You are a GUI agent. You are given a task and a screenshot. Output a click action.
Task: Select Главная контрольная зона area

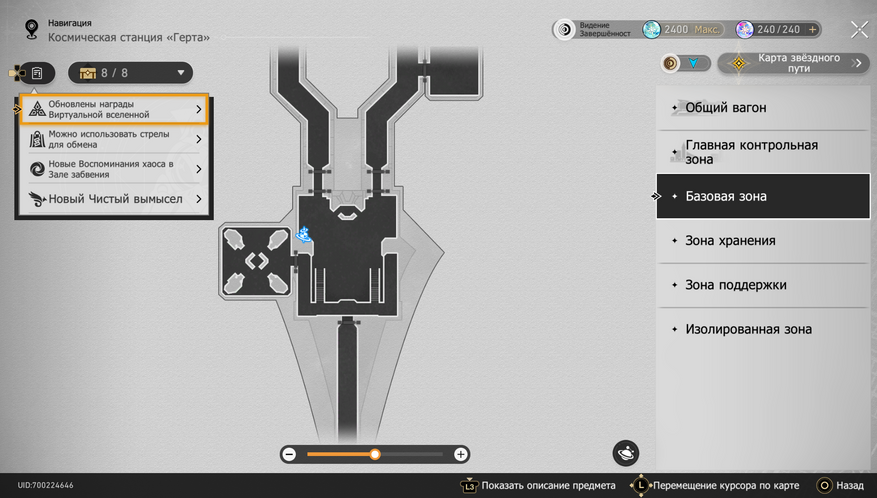pos(763,152)
